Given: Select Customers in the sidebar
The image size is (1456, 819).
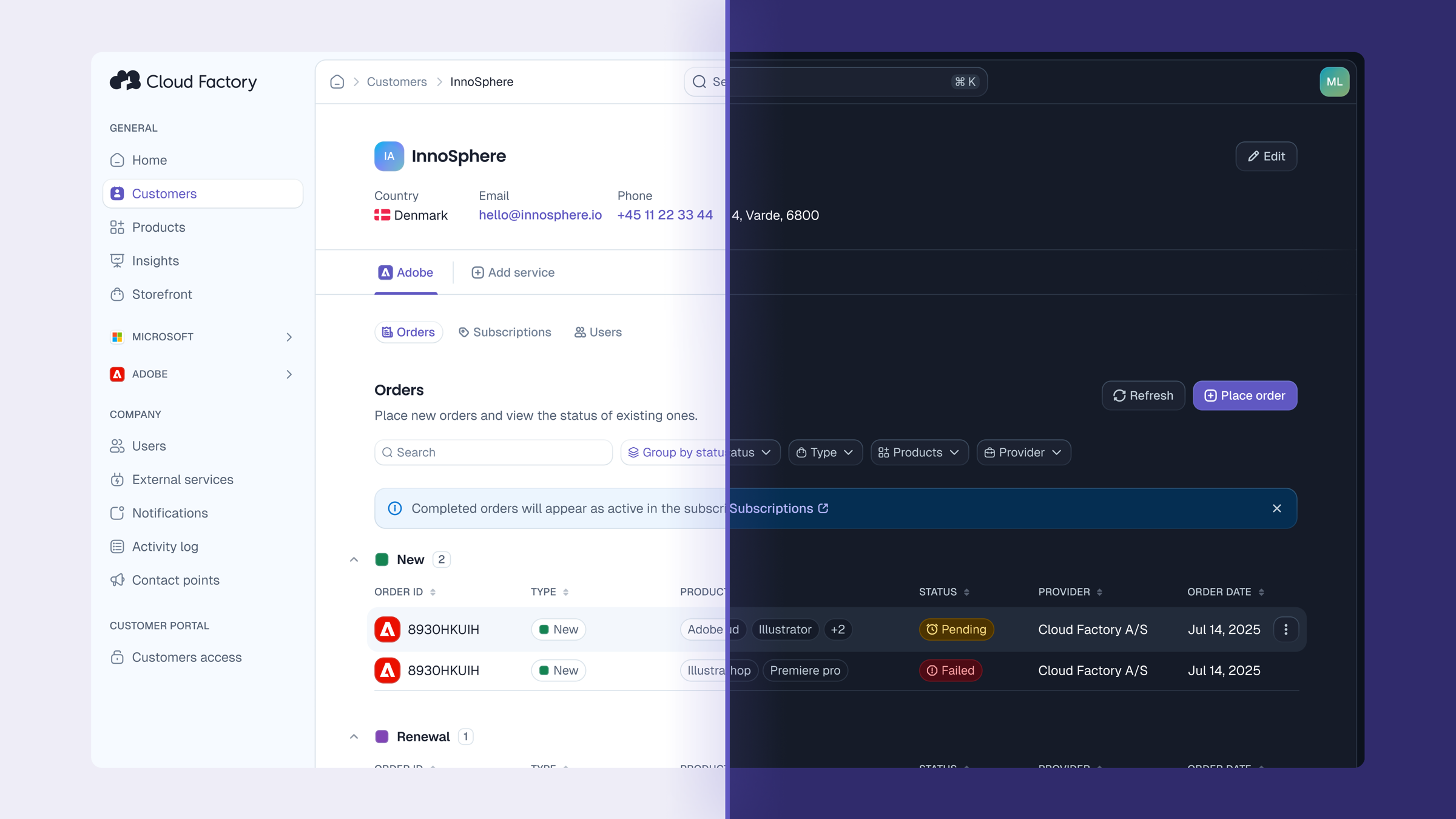Looking at the screenshot, I should [203, 194].
